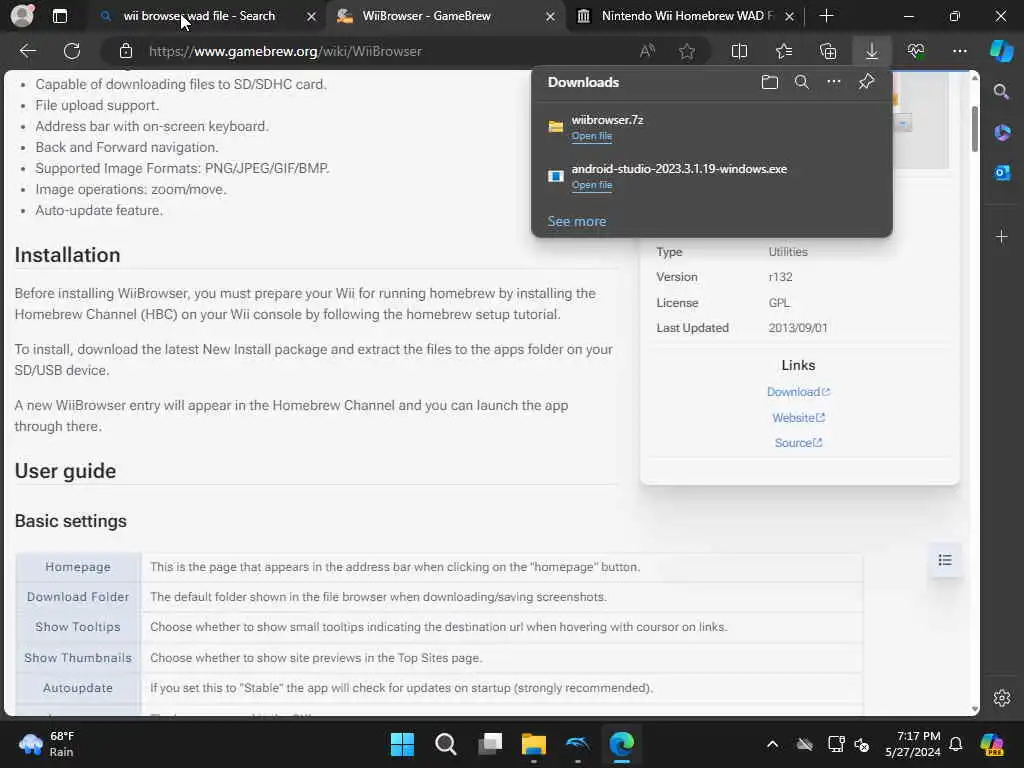The image size is (1024, 768).
Task: Open the Website link under Links
Action: tap(798, 417)
